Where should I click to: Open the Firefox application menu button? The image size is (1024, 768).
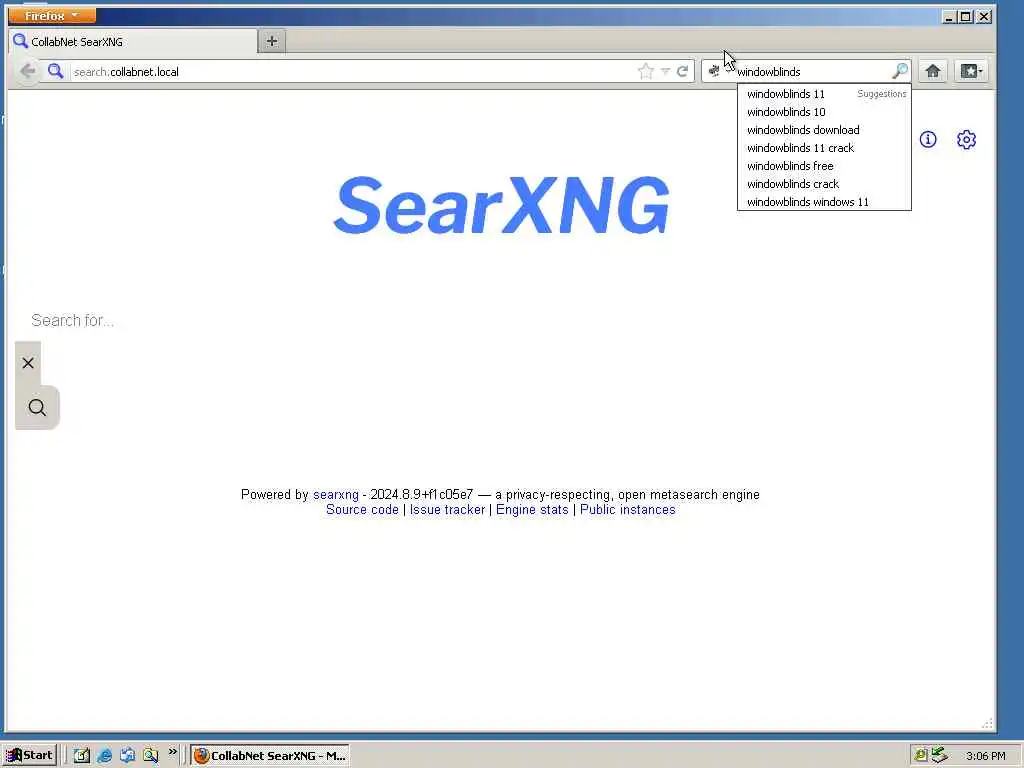(52, 15)
